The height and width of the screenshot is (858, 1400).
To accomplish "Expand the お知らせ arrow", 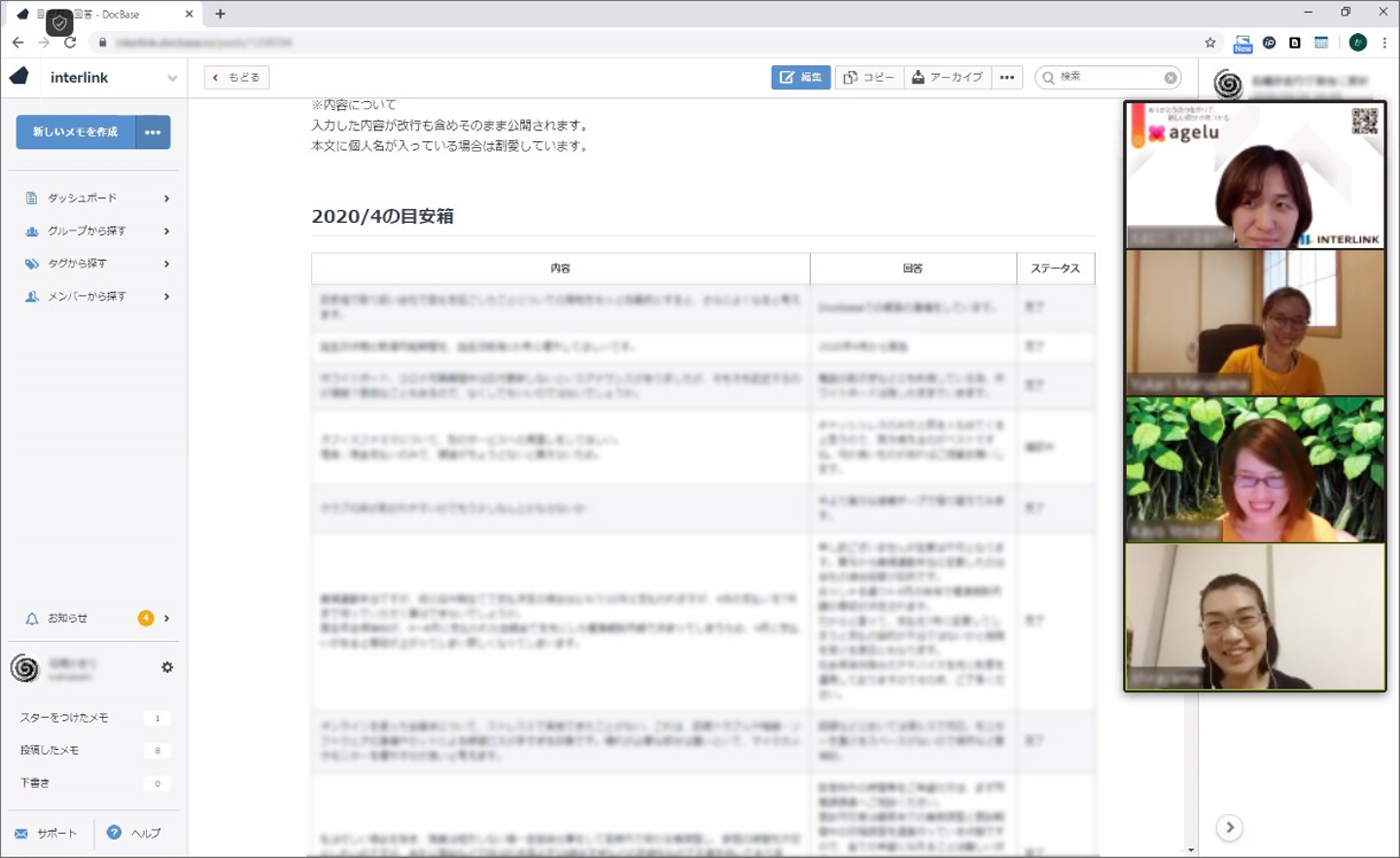I will [x=167, y=619].
